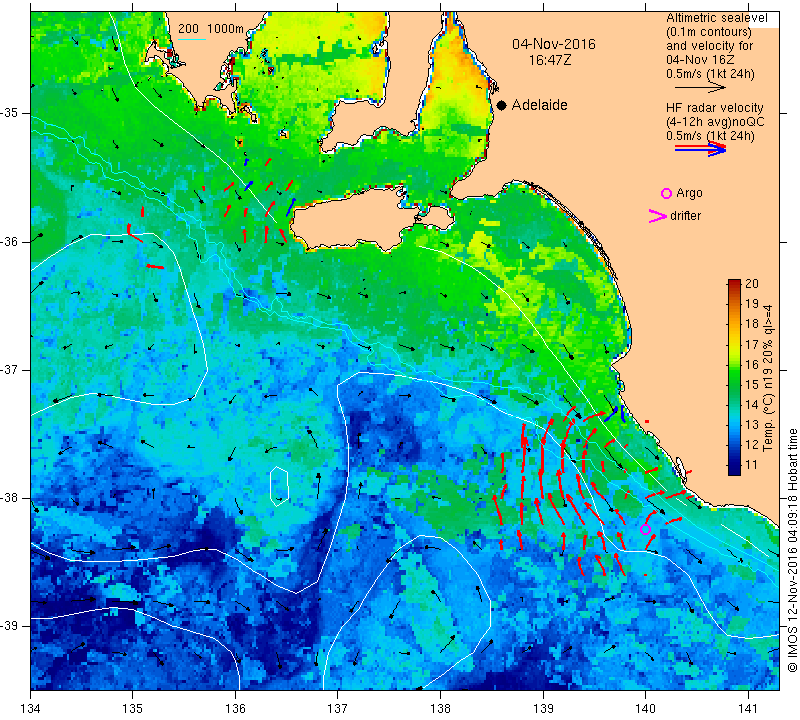The width and height of the screenshot is (800, 720).
Task: Click the 16 value on colorbar
Action: [752, 364]
